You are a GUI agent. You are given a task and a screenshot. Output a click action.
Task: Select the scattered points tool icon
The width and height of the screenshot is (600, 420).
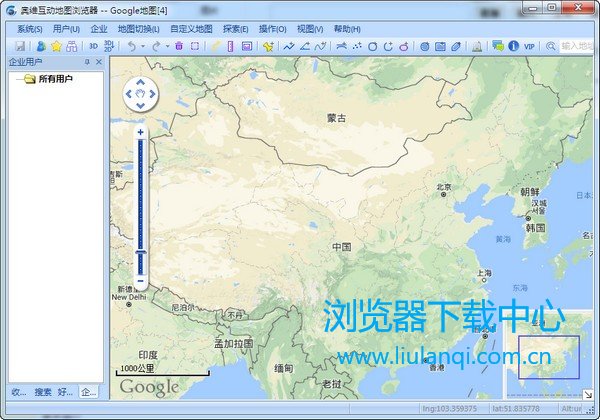coord(357,46)
